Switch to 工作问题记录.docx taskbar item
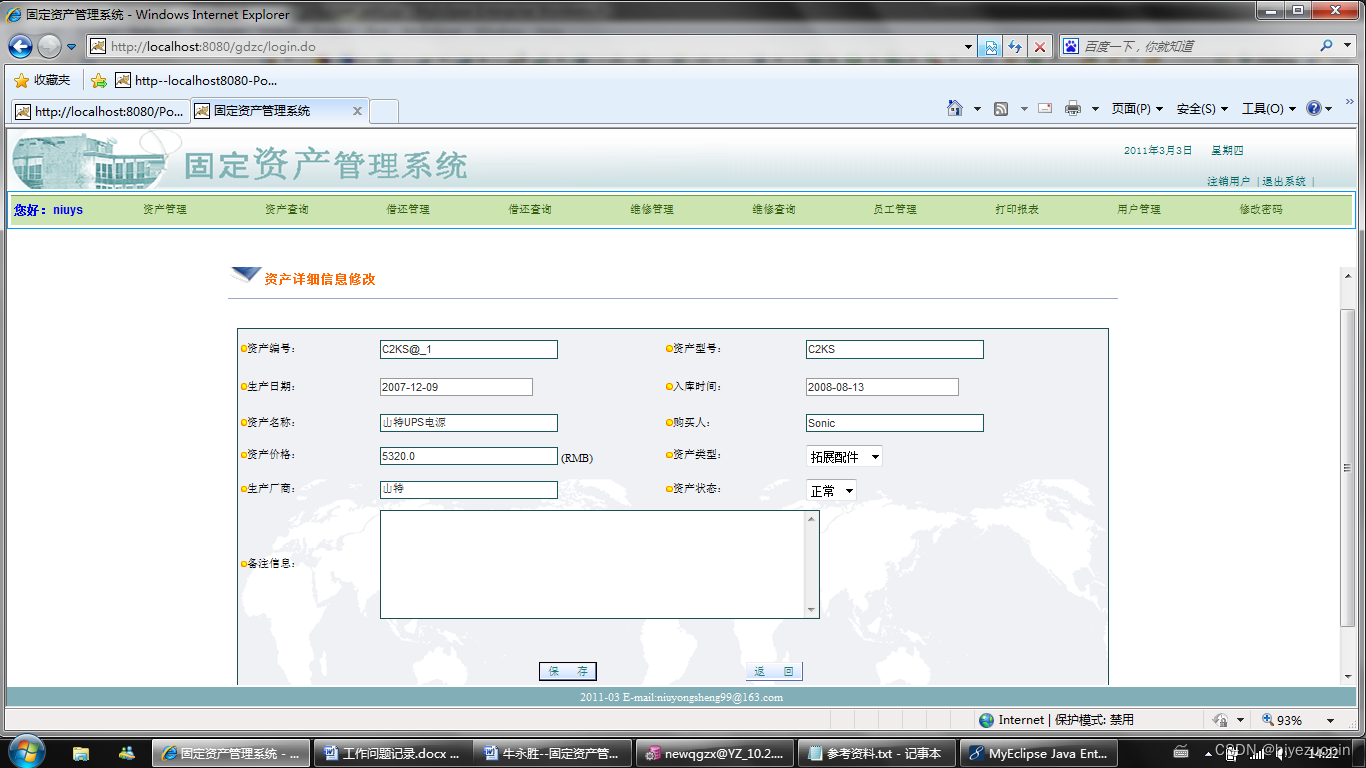 [x=392, y=753]
